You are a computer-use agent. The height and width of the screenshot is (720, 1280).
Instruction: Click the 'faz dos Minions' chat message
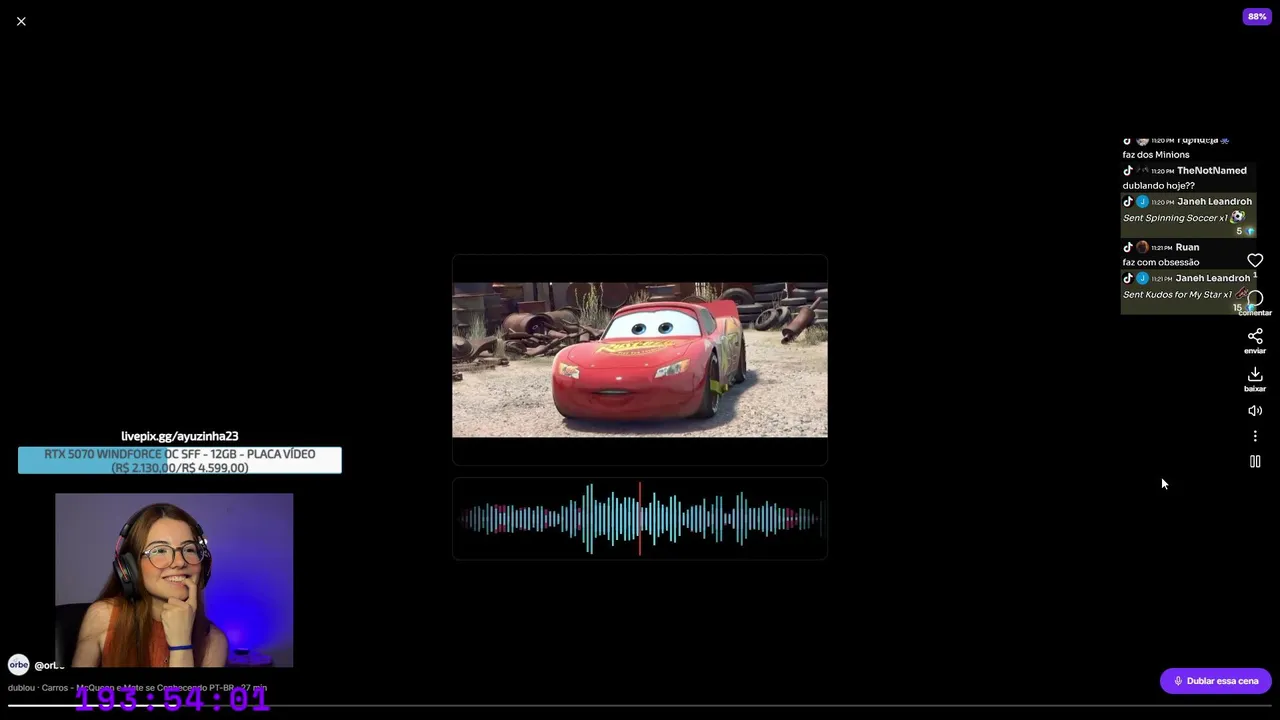1156,155
